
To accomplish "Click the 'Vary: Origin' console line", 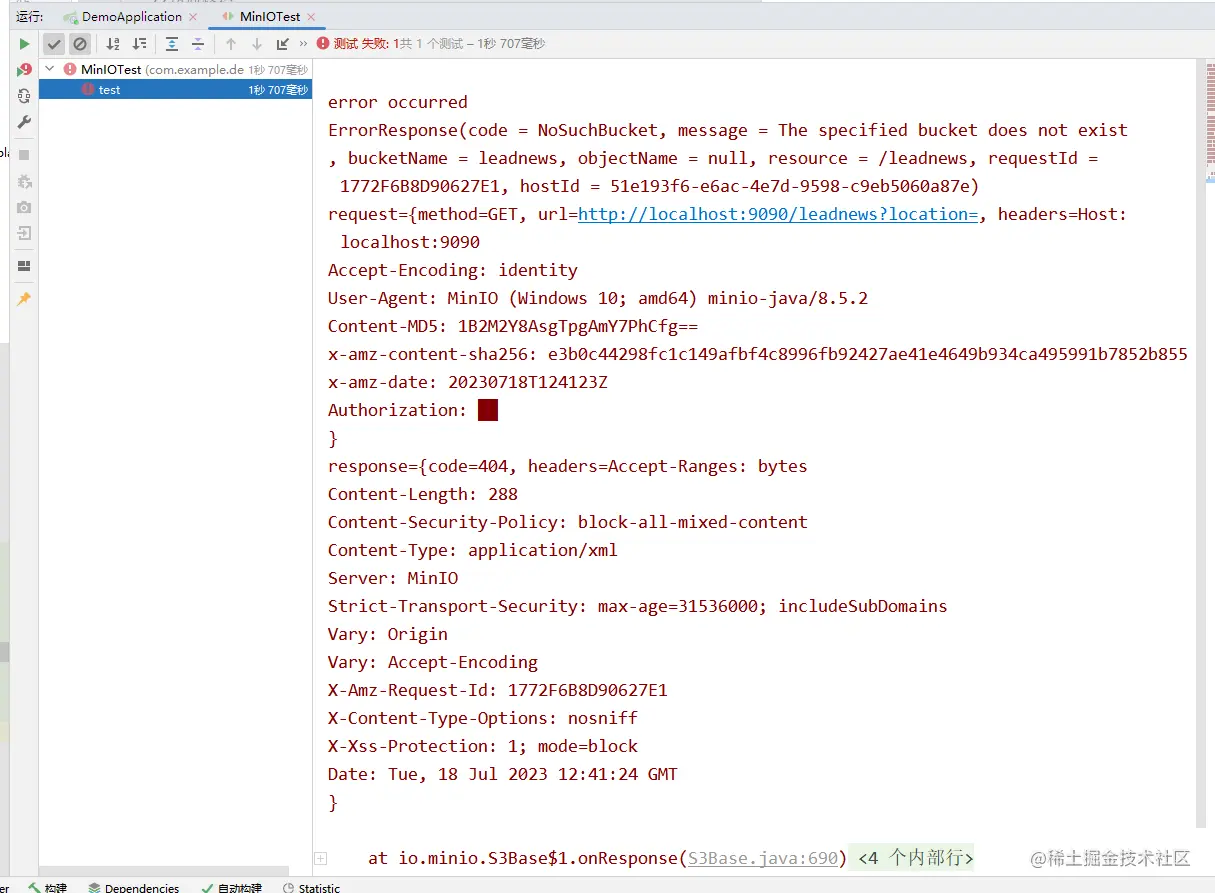I will click(388, 634).
